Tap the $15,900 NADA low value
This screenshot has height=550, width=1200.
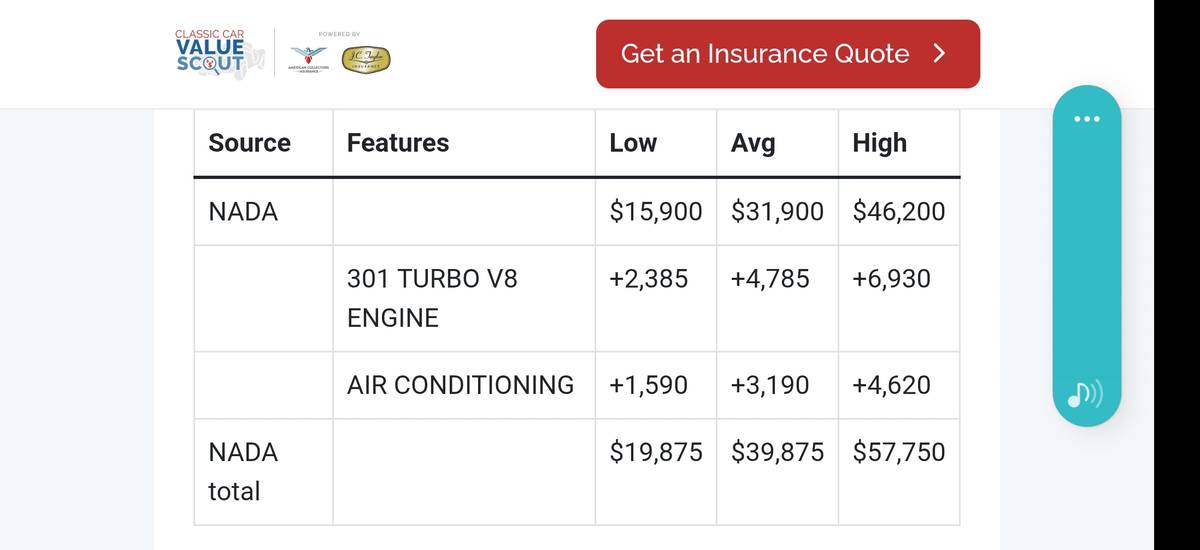656,212
